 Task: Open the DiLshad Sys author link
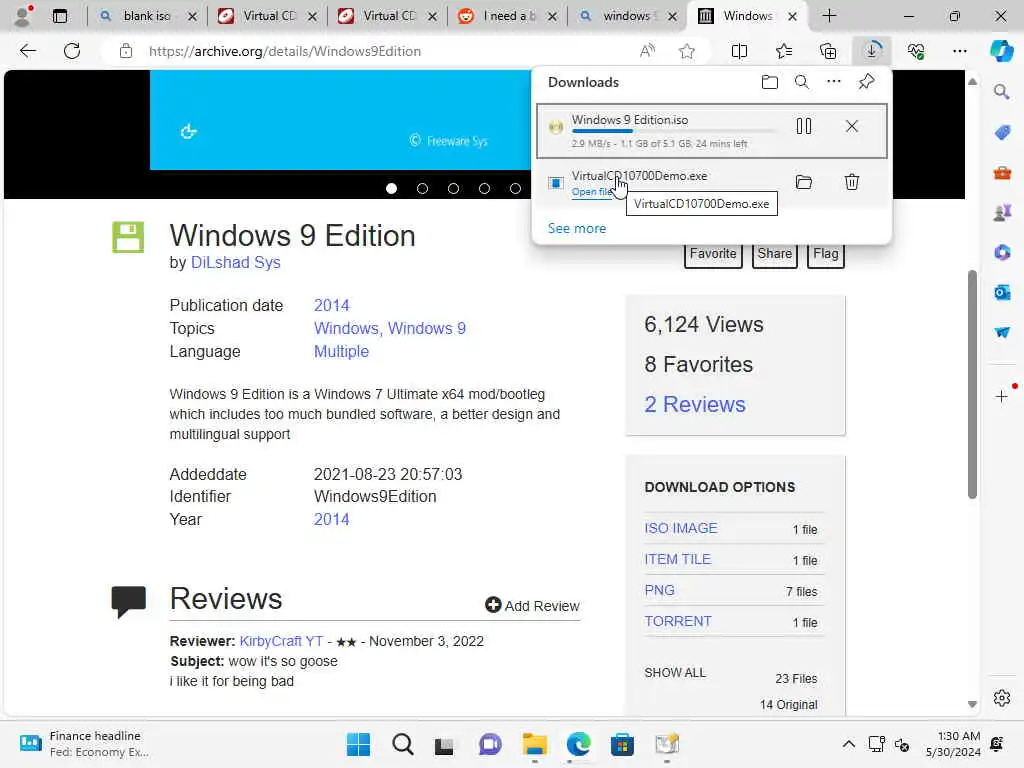[x=236, y=263]
